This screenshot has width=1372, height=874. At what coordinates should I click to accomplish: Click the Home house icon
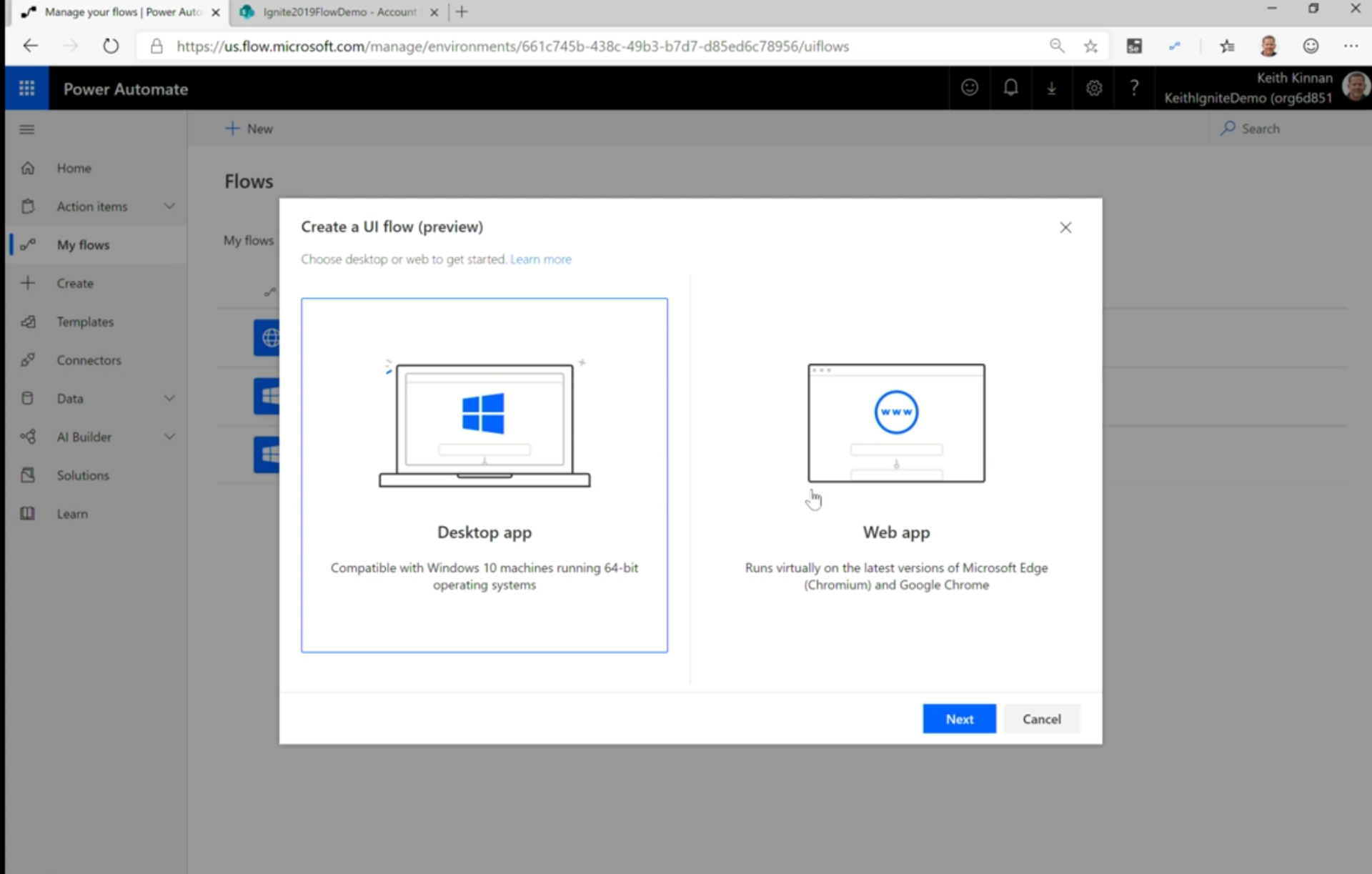[28, 168]
